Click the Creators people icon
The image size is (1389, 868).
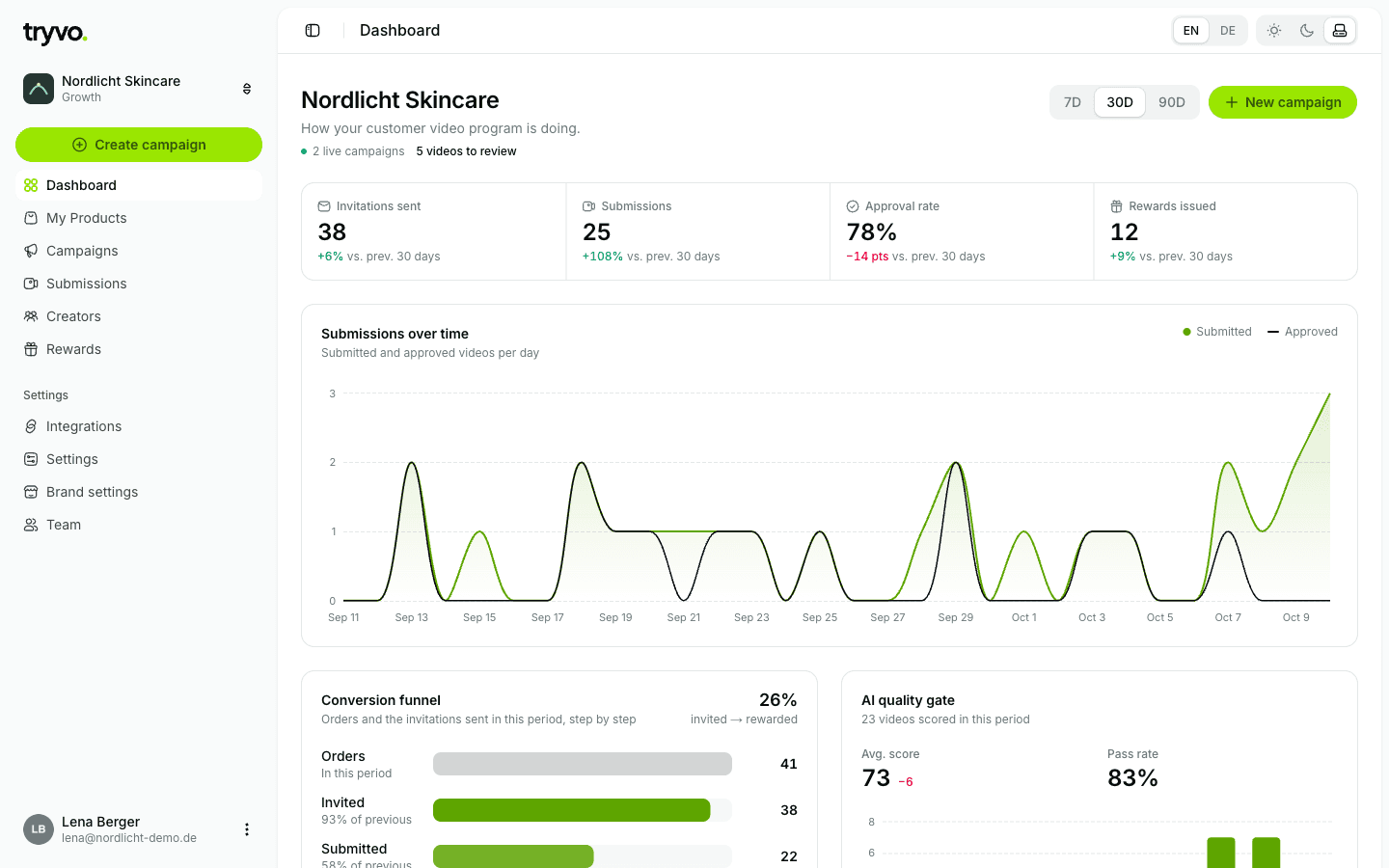[31, 316]
